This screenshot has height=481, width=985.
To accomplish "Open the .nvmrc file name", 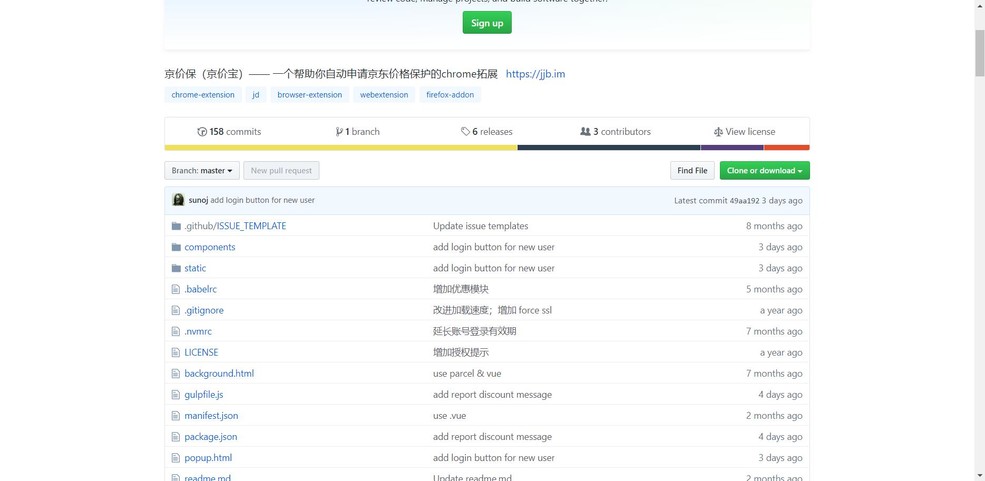I will [x=198, y=331].
